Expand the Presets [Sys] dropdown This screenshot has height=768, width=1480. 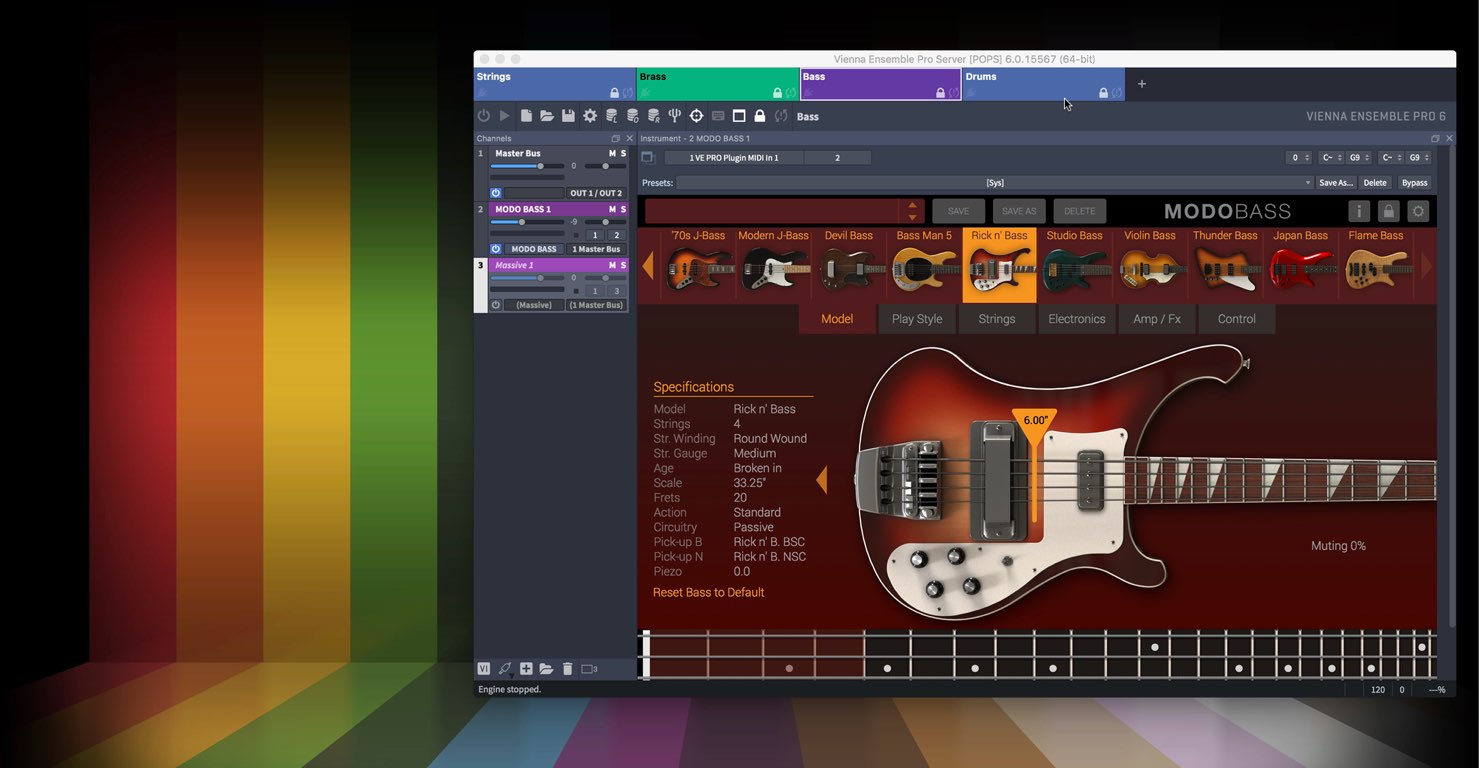[995, 183]
